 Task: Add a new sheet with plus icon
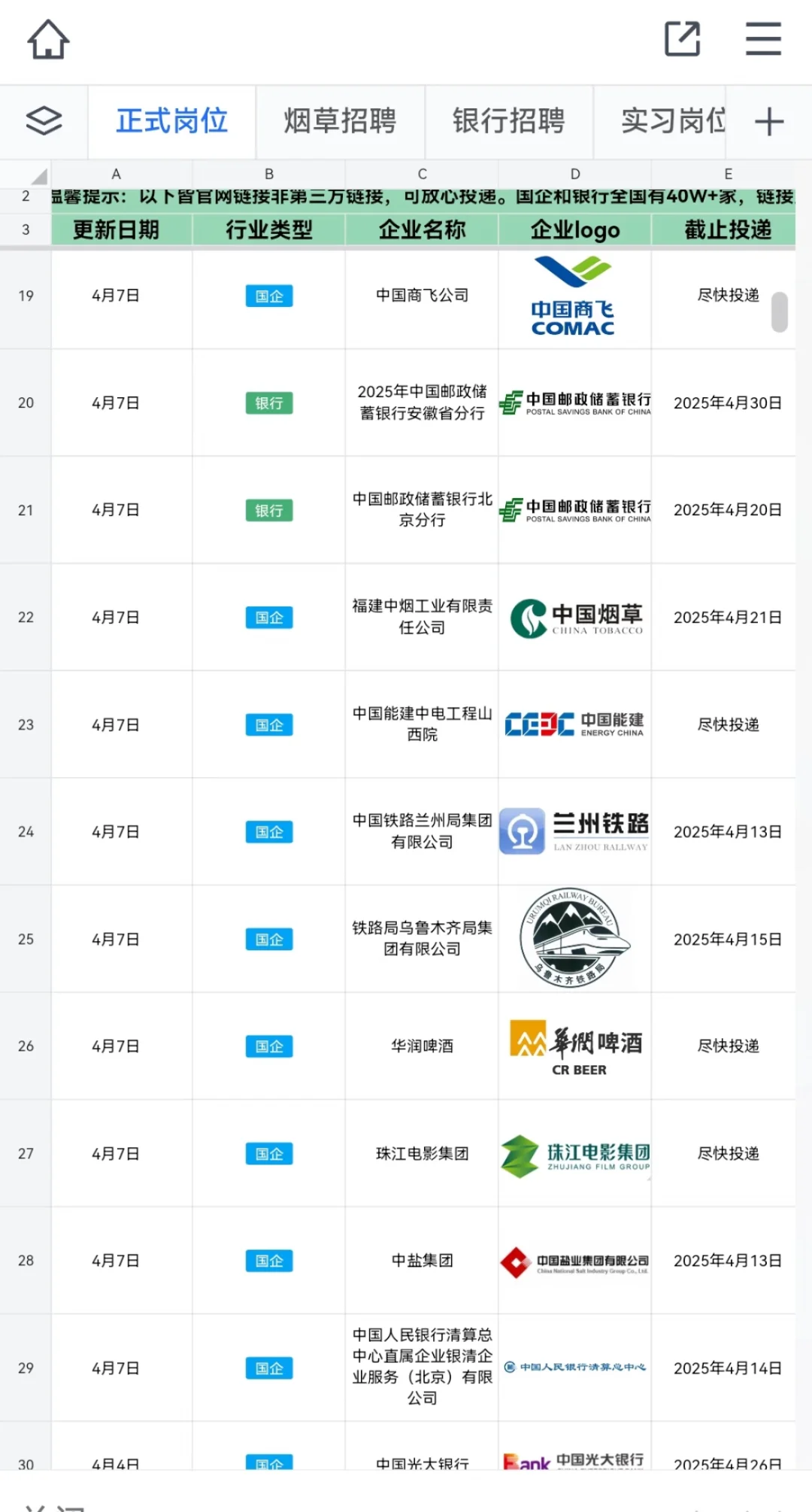coord(768,122)
